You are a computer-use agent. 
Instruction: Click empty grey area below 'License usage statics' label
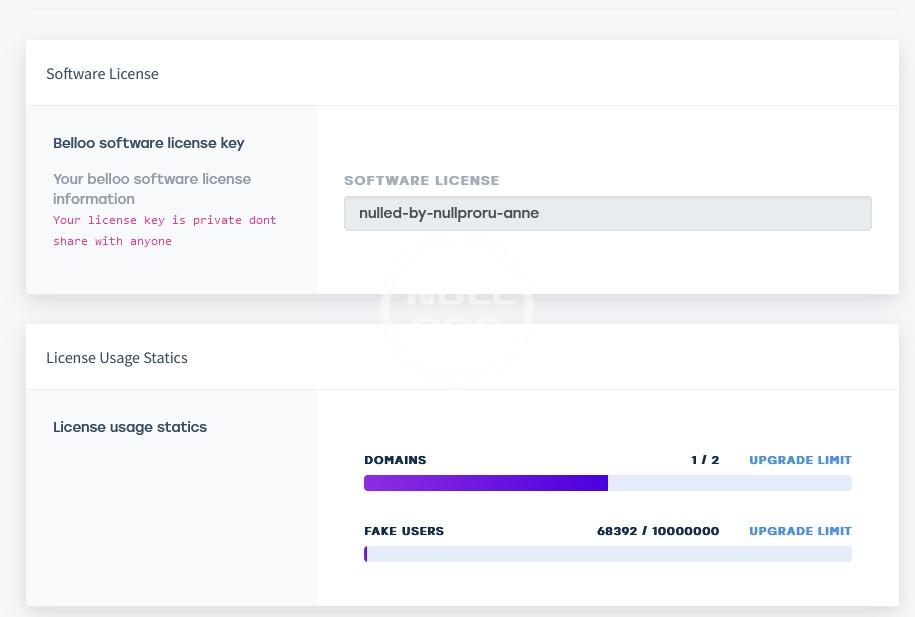point(170,520)
